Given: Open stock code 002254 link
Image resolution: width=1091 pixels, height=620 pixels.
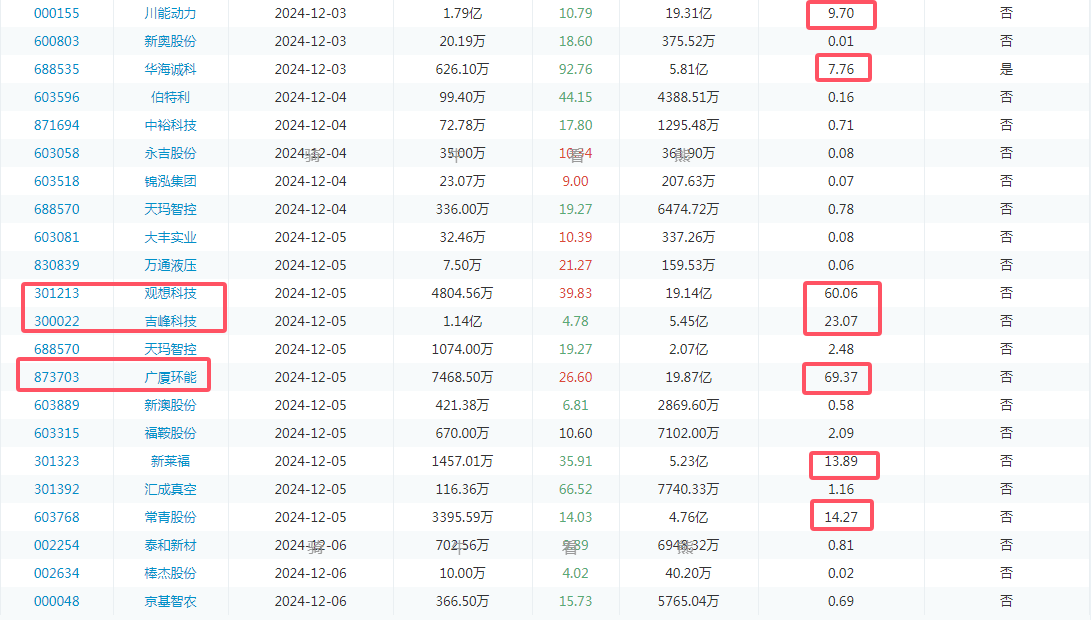Looking at the screenshot, I should [56, 546].
